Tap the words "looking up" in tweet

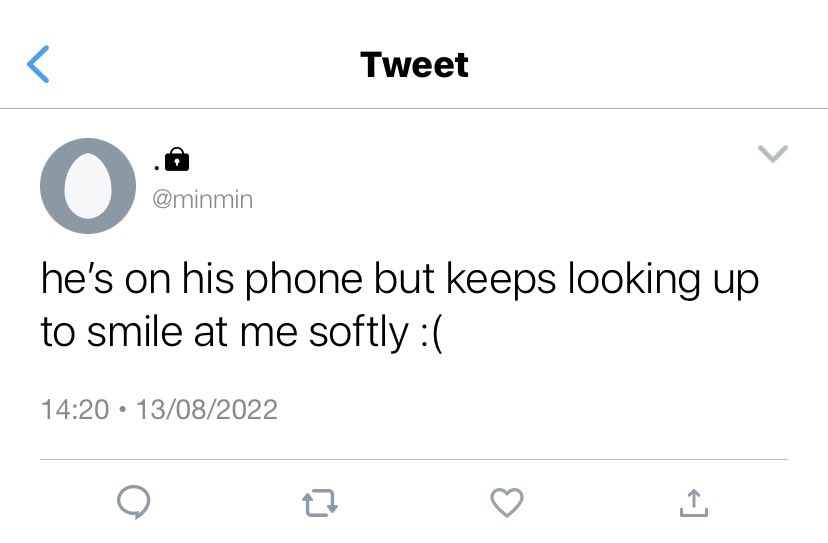pyautogui.click(x=663, y=279)
